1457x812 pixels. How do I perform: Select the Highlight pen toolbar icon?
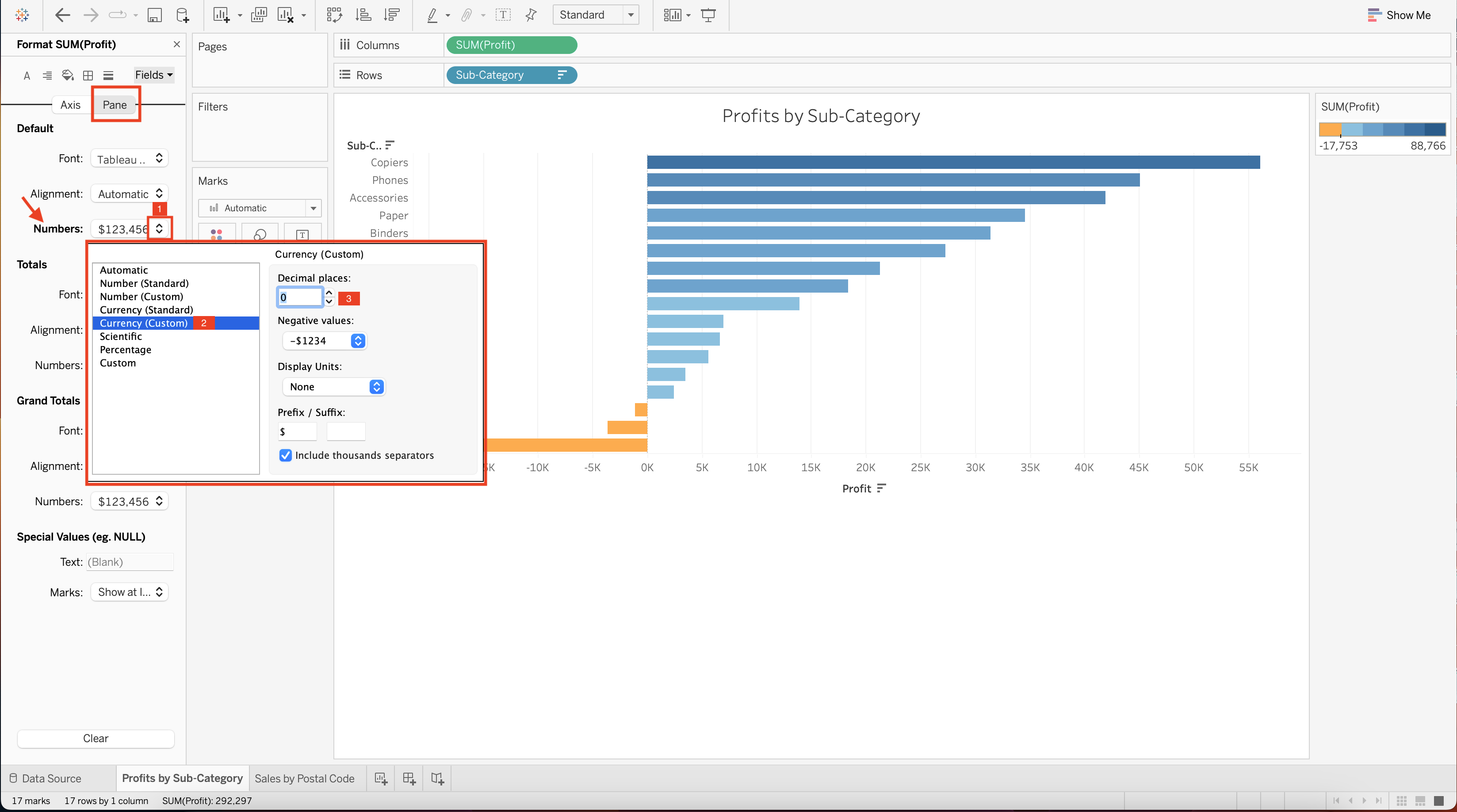(x=433, y=15)
